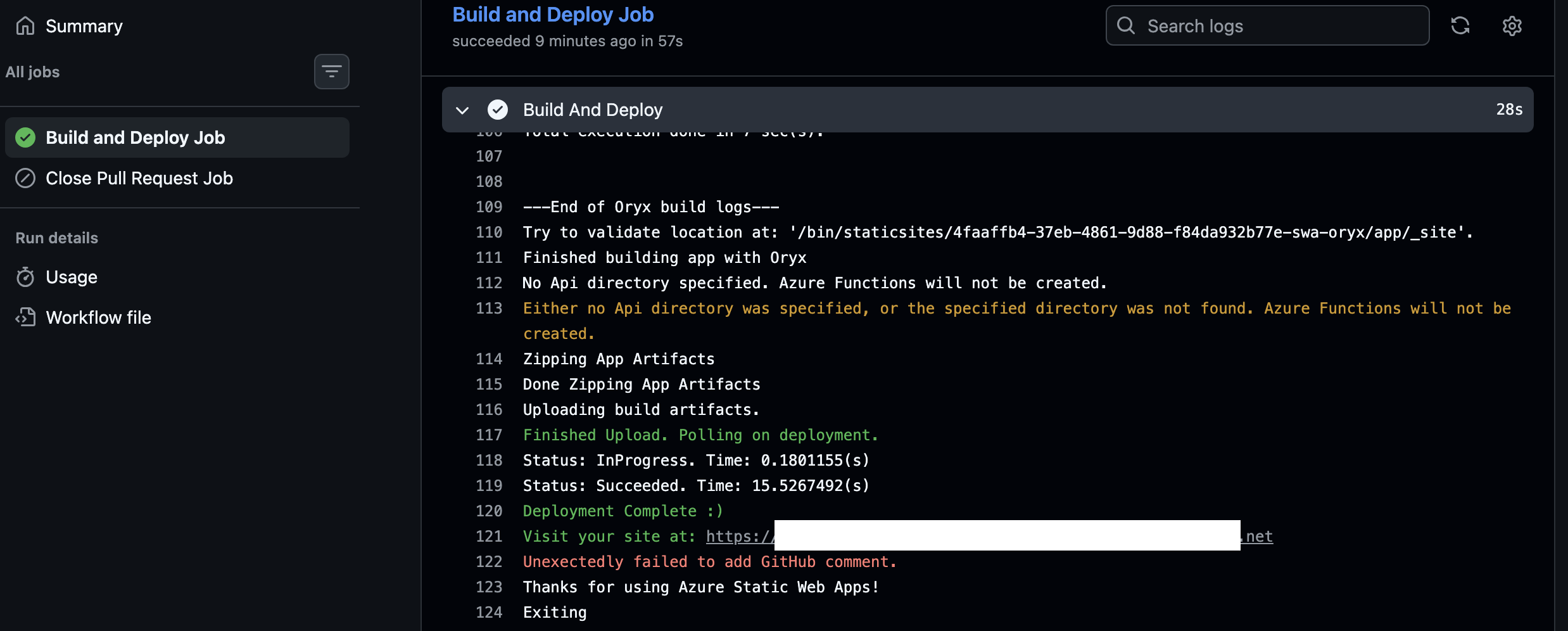Select log line number 124
Viewport: 1568px width, 631px height.
point(489,613)
